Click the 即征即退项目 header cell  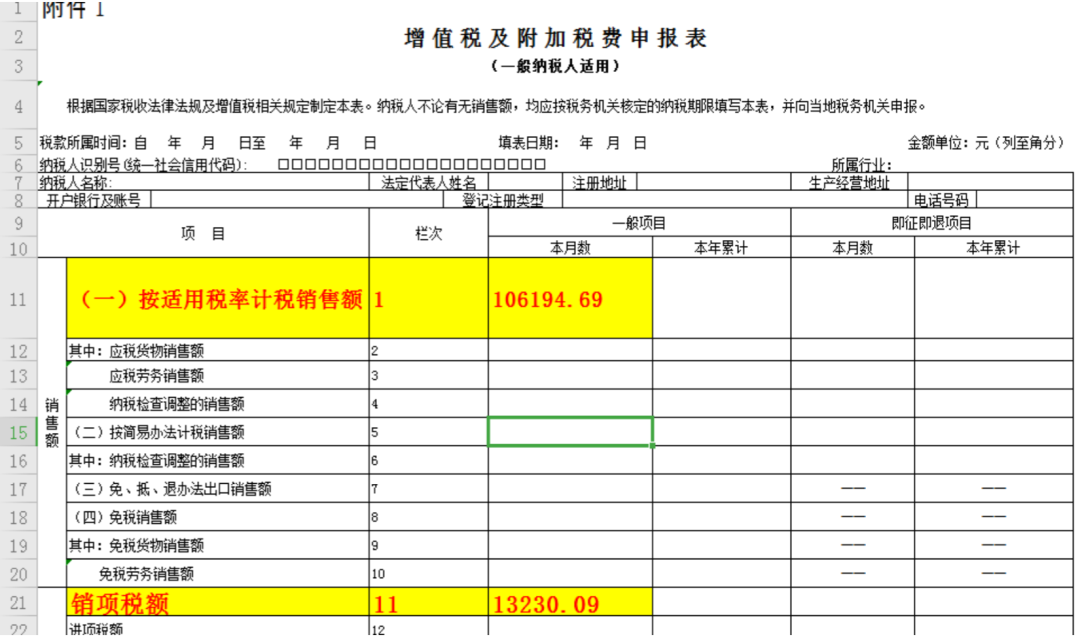(932, 223)
